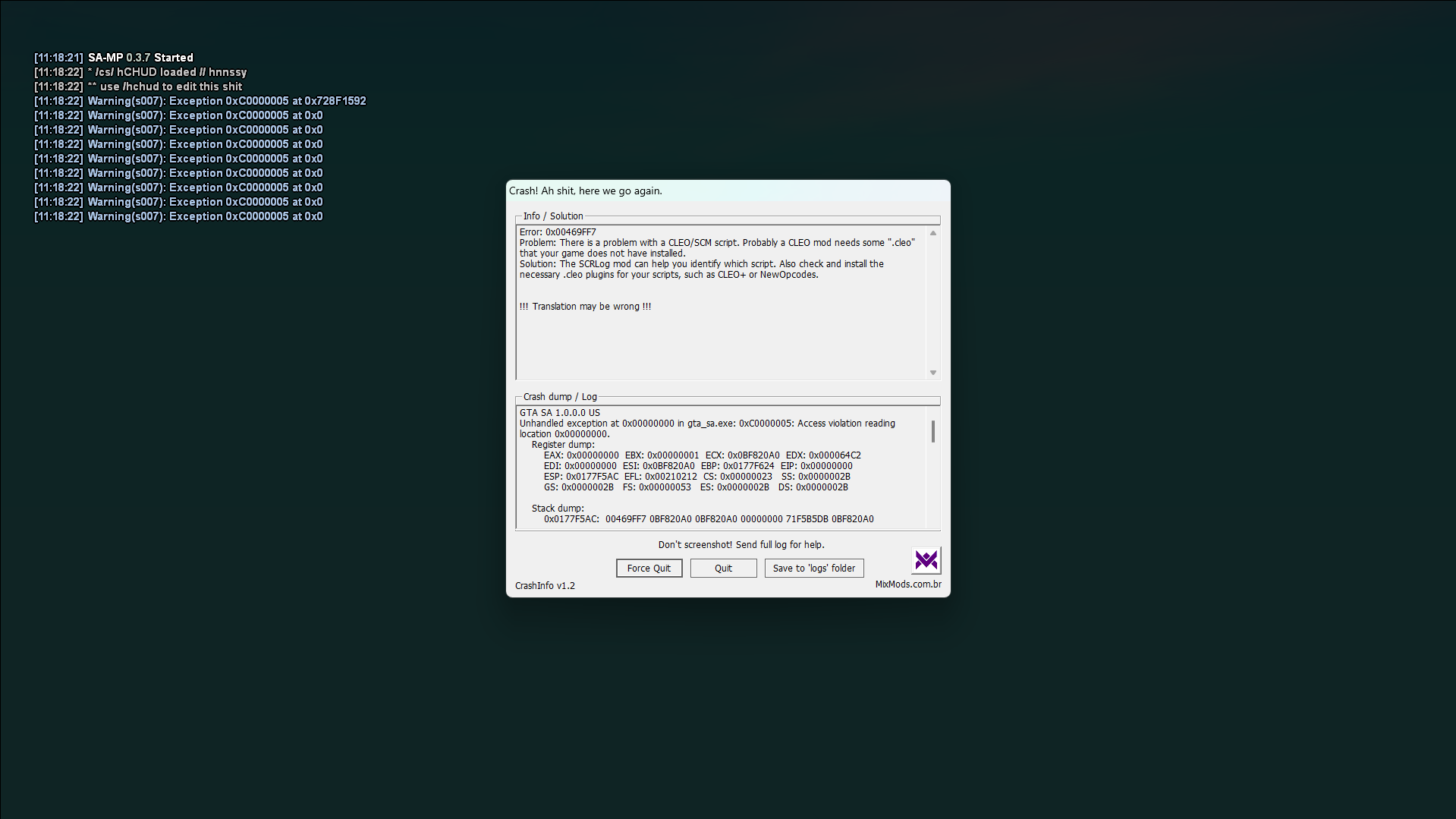The image size is (1456, 819).
Task: Click the 'Crash! Ah shit' dialog title
Action: pos(585,191)
